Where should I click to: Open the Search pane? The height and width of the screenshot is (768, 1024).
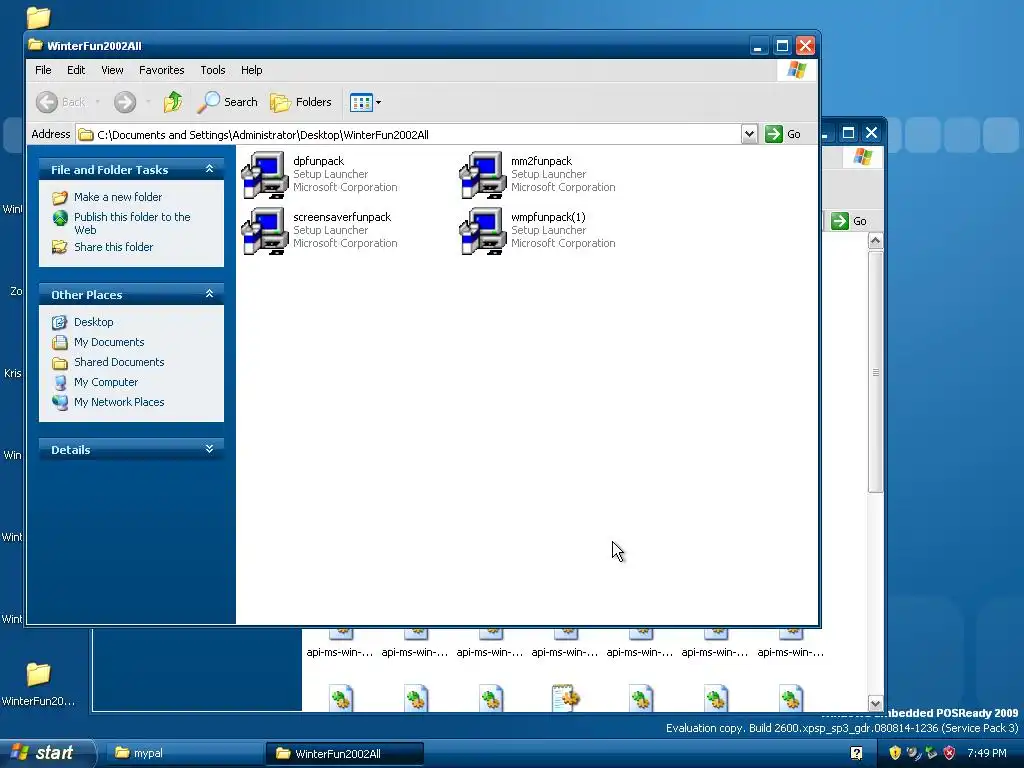coord(227,102)
